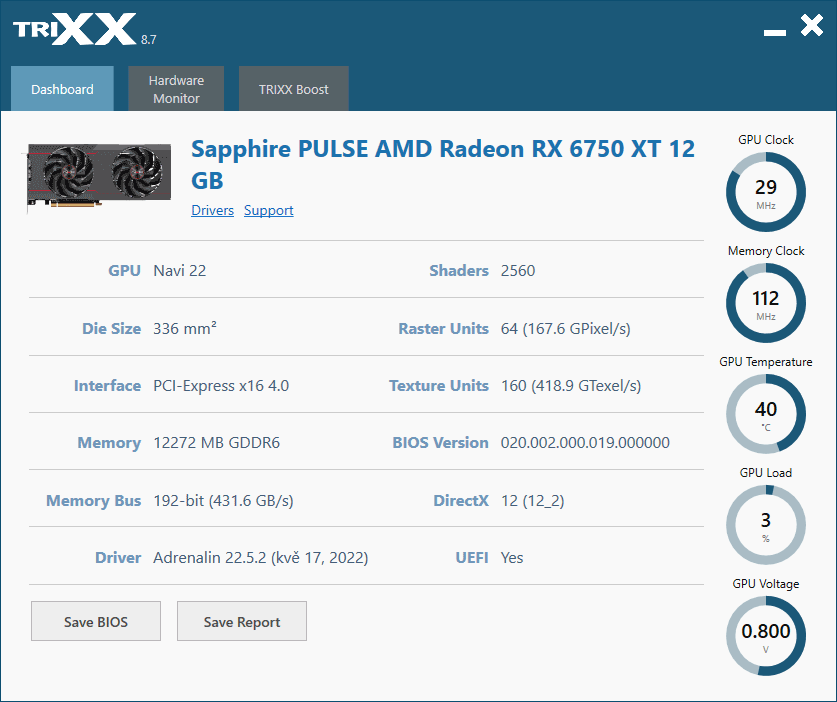
Task: Click the Interface value 'PCI-Express x16 4.0'
Action: pyautogui.click(x=221, y=385)
